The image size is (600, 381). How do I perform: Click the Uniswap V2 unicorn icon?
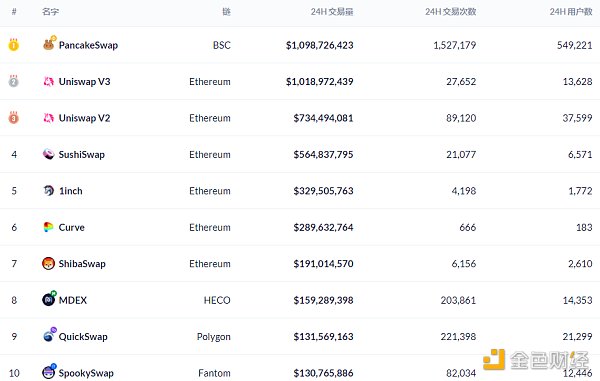[49, 118]
